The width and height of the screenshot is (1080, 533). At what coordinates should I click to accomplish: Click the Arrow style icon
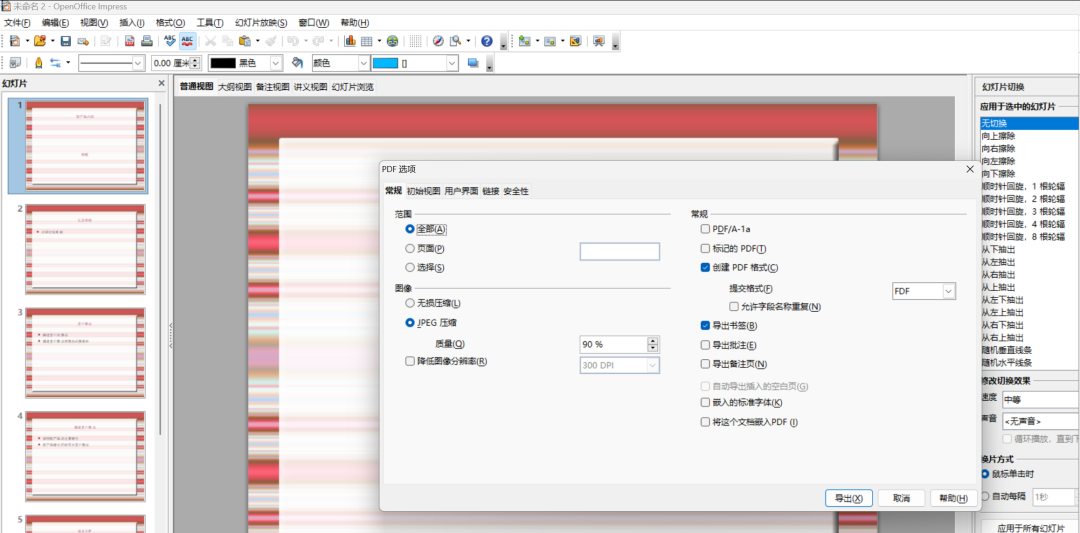coord(56,63)
